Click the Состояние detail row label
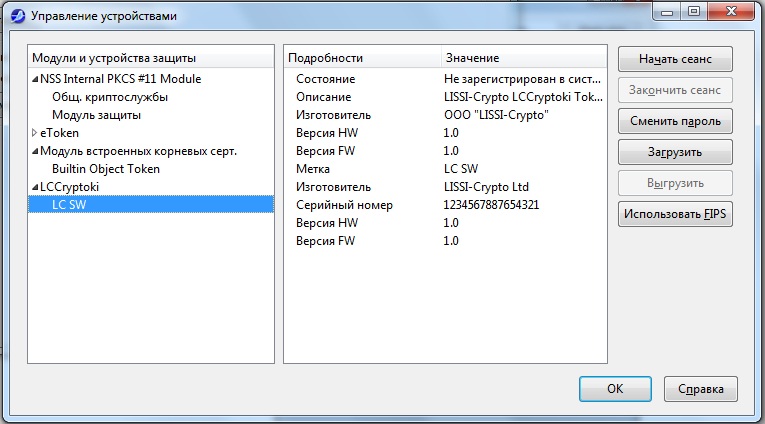Viewport: 765px width, 424px height. point(325,79)
